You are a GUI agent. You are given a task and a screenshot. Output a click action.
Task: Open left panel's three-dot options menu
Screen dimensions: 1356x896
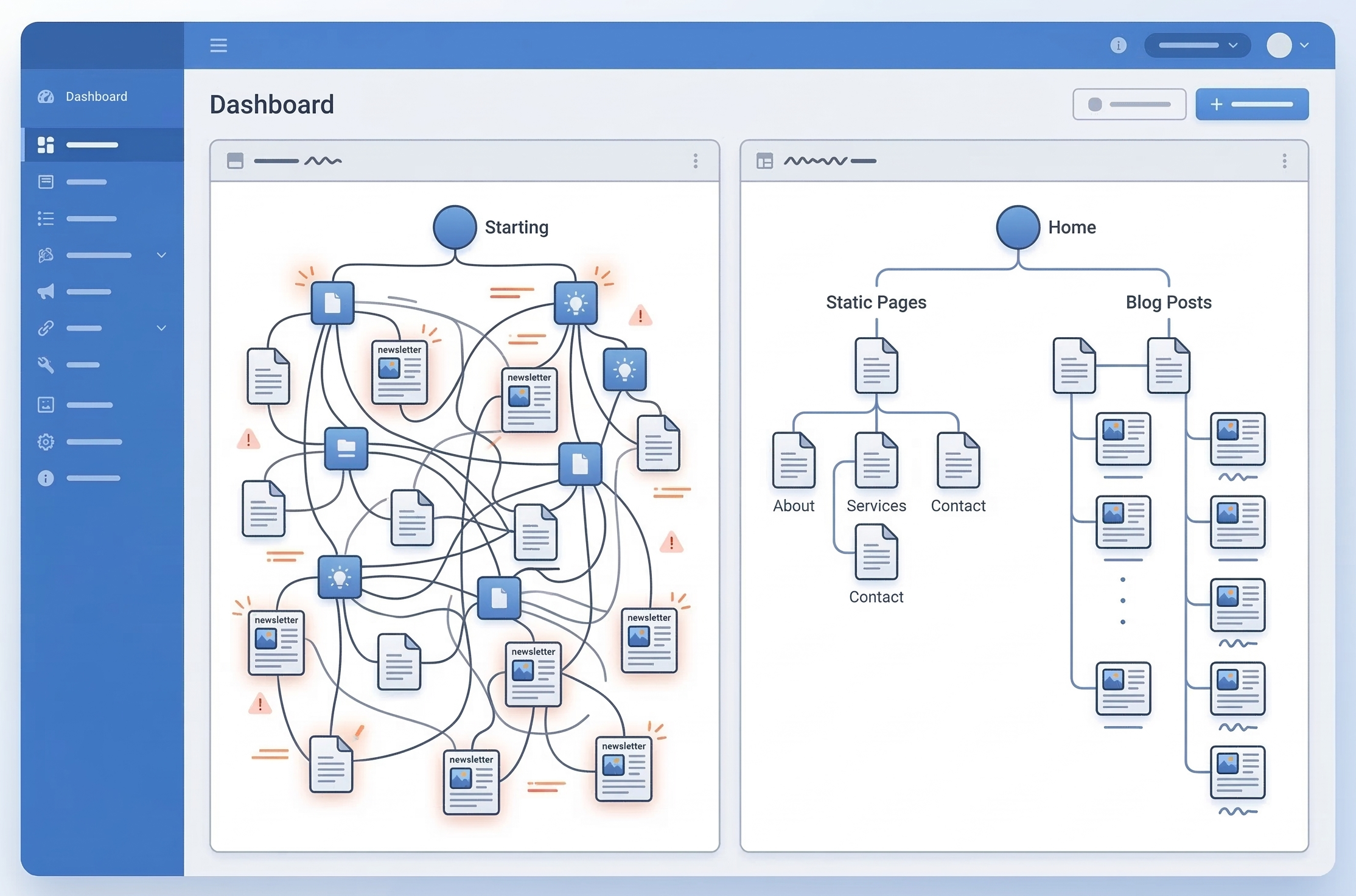click(x=696, y=161)
